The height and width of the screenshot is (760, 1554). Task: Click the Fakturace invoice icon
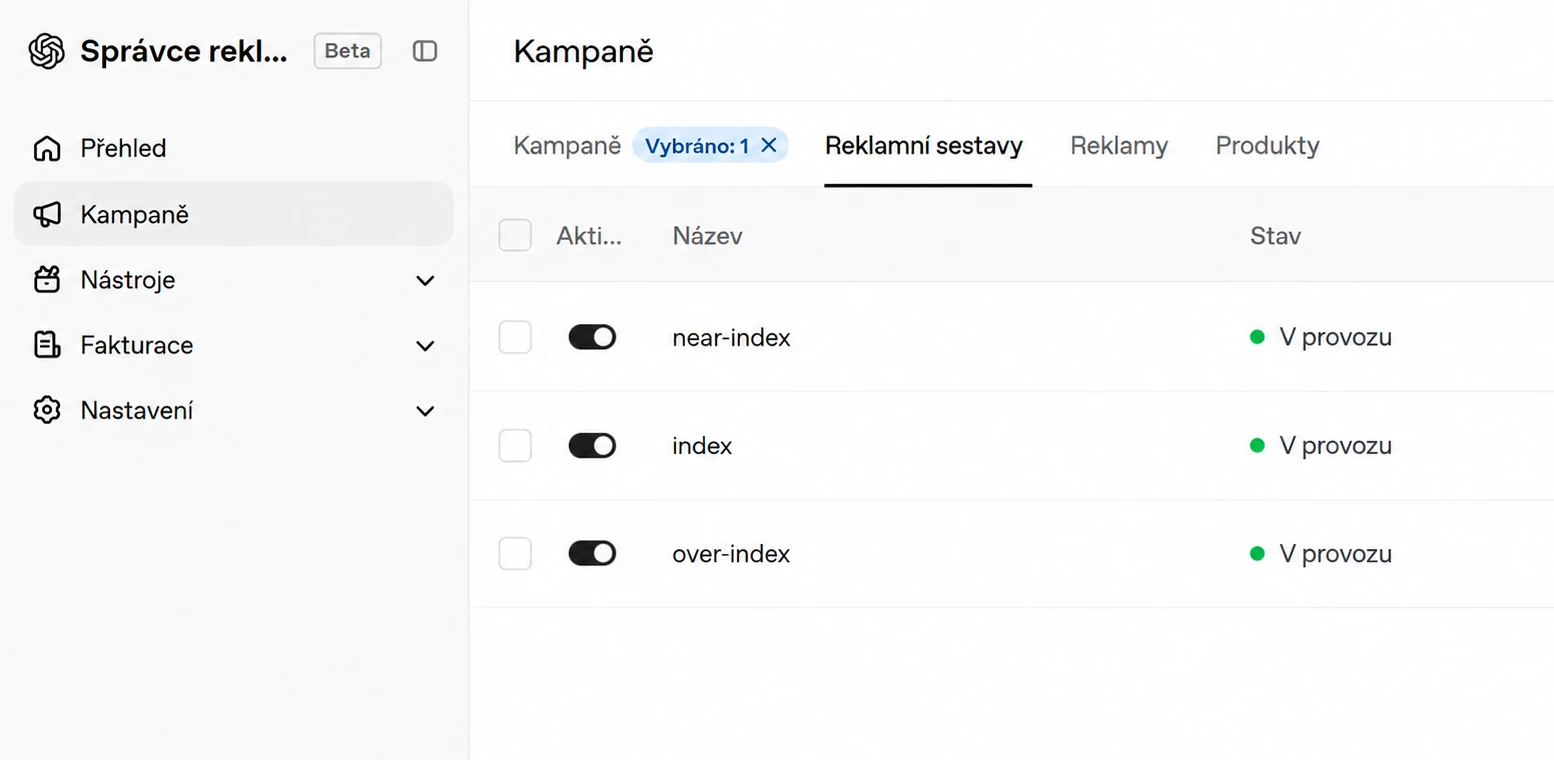47,345
